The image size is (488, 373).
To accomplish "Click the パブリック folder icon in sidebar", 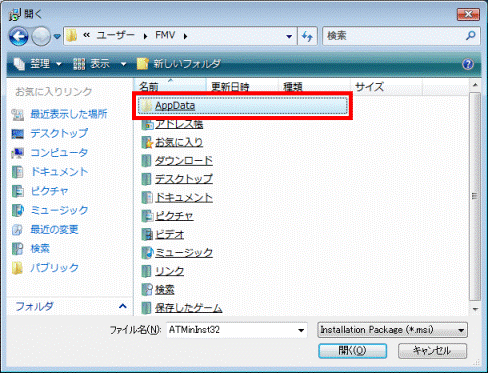I will click(x=17, y=268).
